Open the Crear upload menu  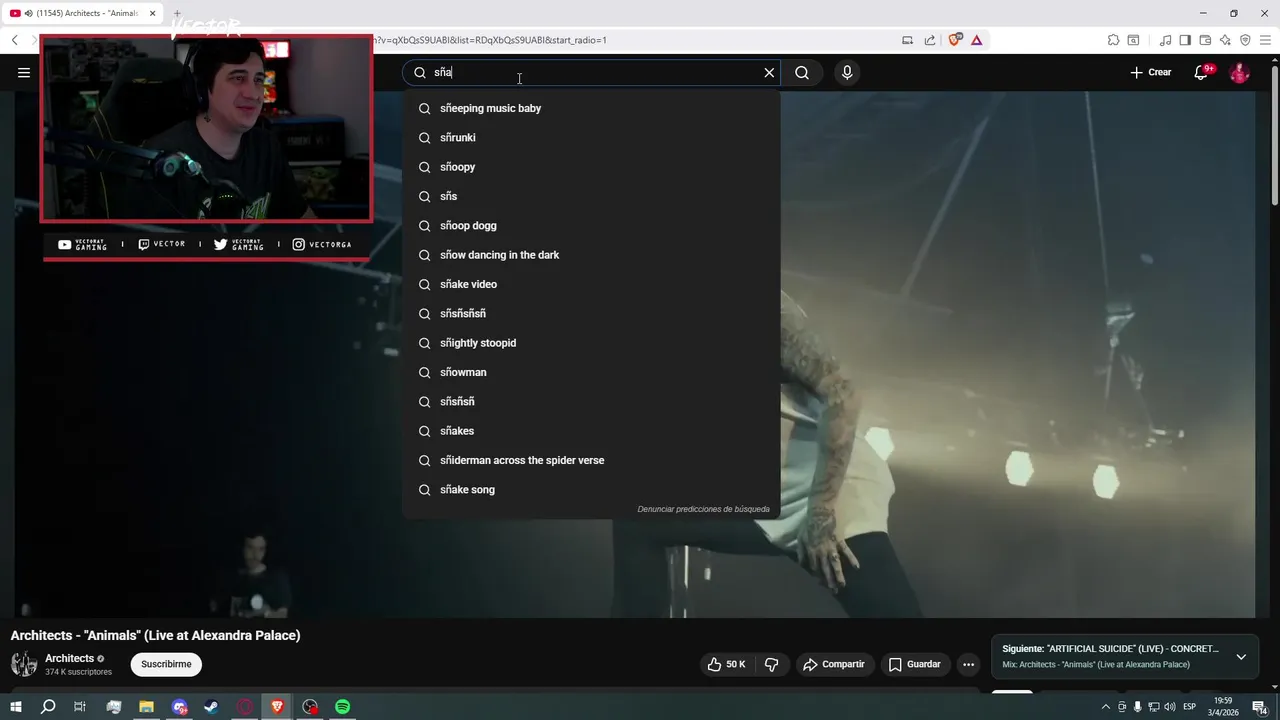point(1151,72)
